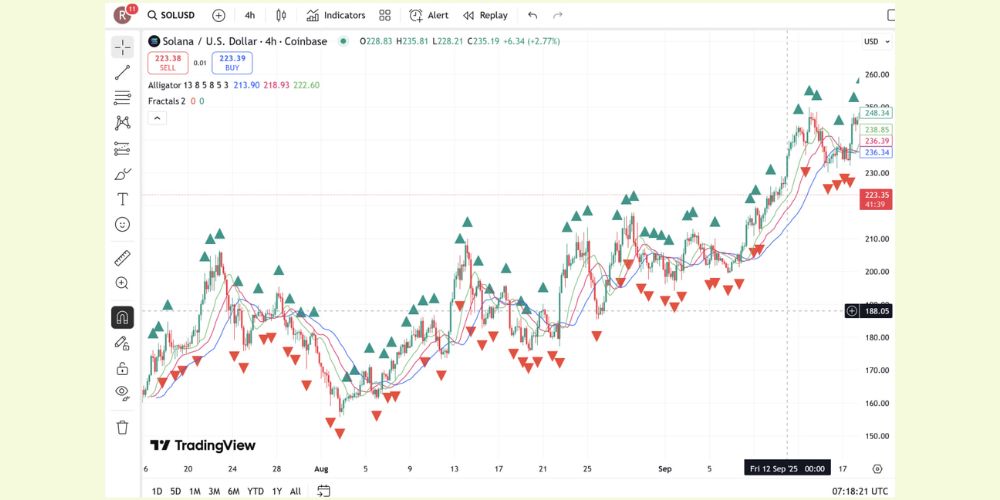Click the 223.39 BUY button
Viewport: 1000px width, 500px height.
pos(232,63)
